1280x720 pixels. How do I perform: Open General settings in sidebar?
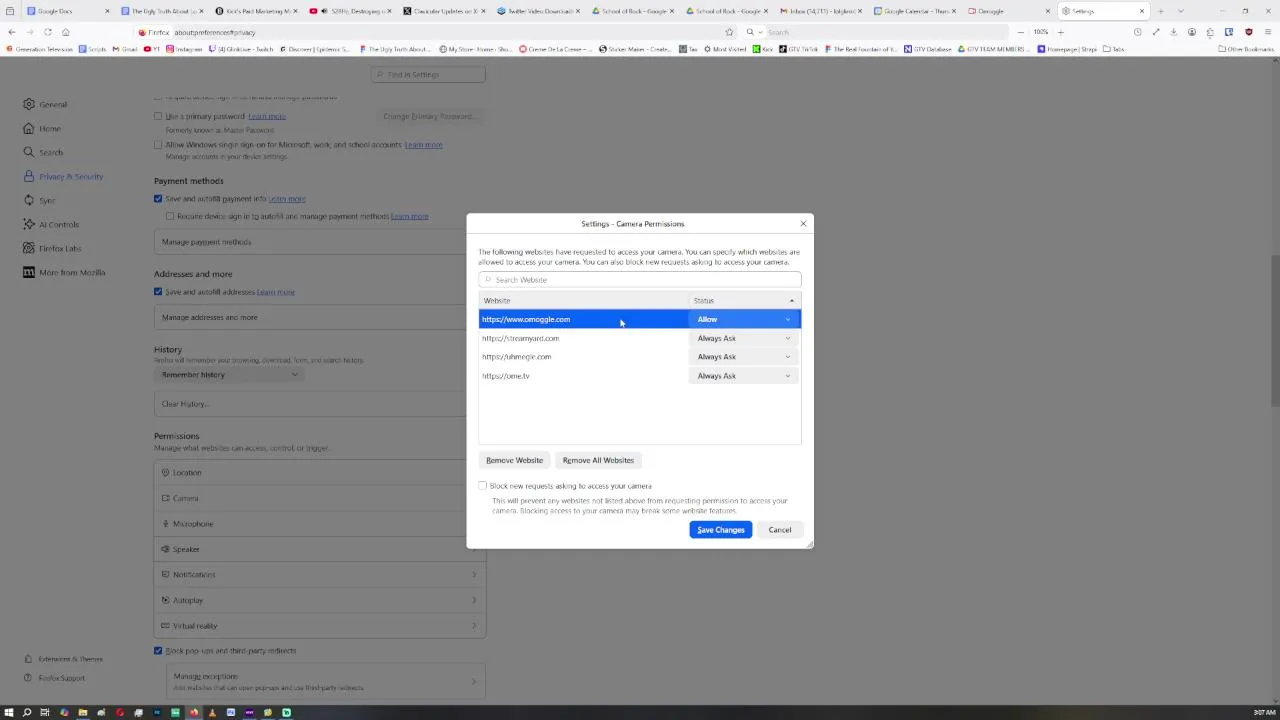(46, 104)
